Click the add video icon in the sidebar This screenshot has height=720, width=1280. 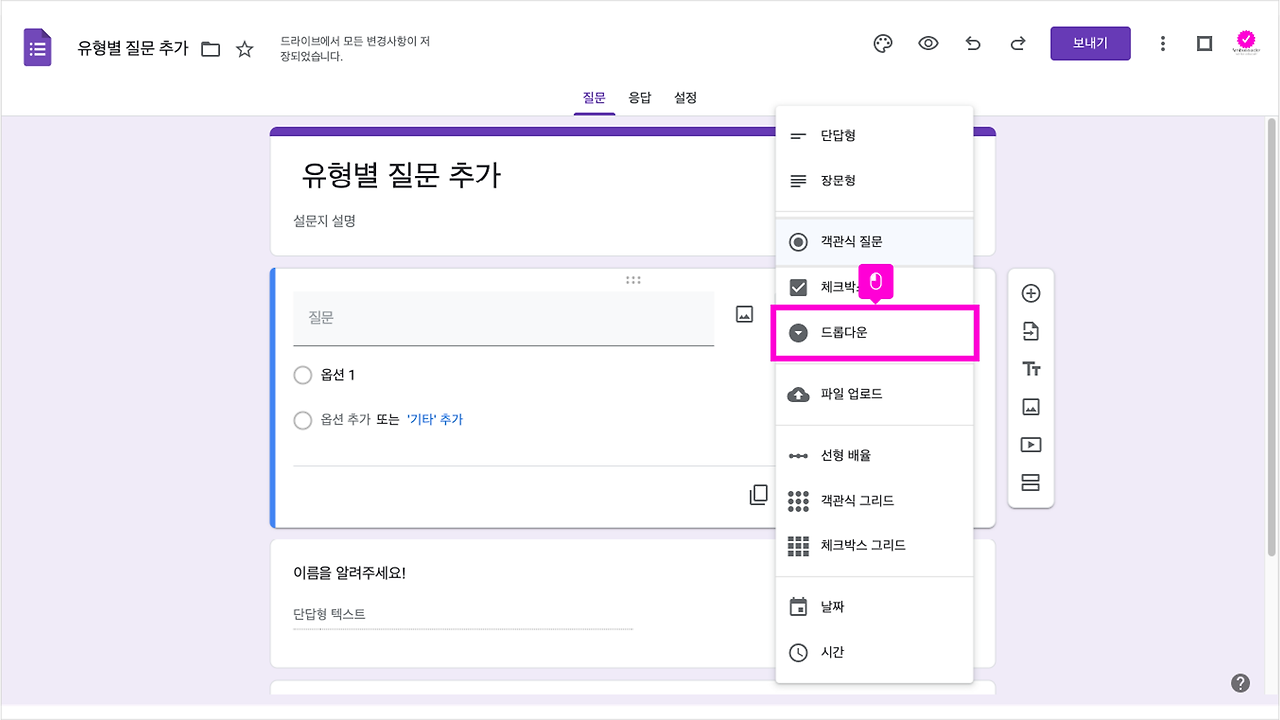click(x=1030, y=444)
